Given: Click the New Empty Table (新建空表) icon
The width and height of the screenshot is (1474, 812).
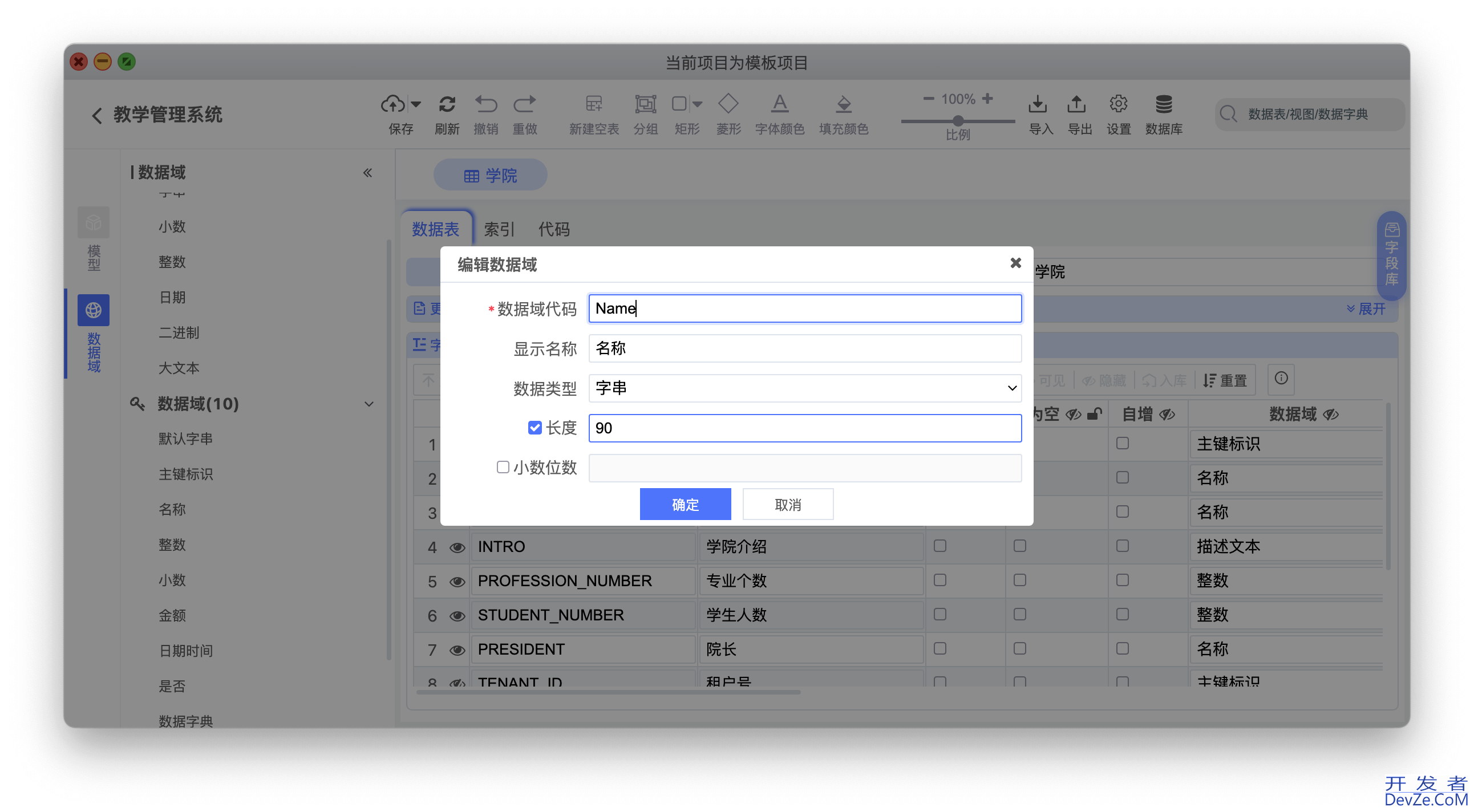Looking at the screenshot, I should [594, 104].
